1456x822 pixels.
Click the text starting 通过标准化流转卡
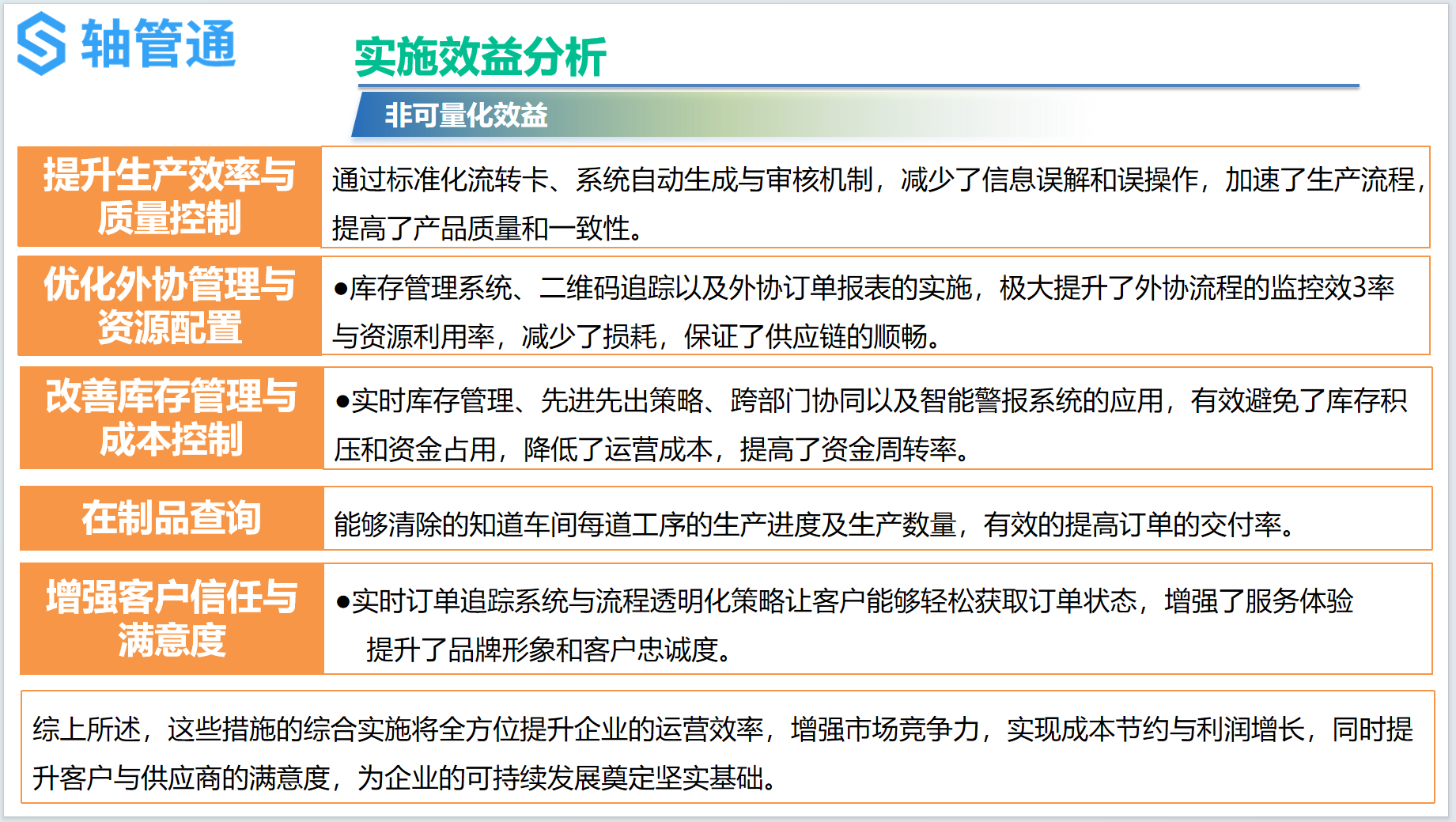[x=879, y=180]
